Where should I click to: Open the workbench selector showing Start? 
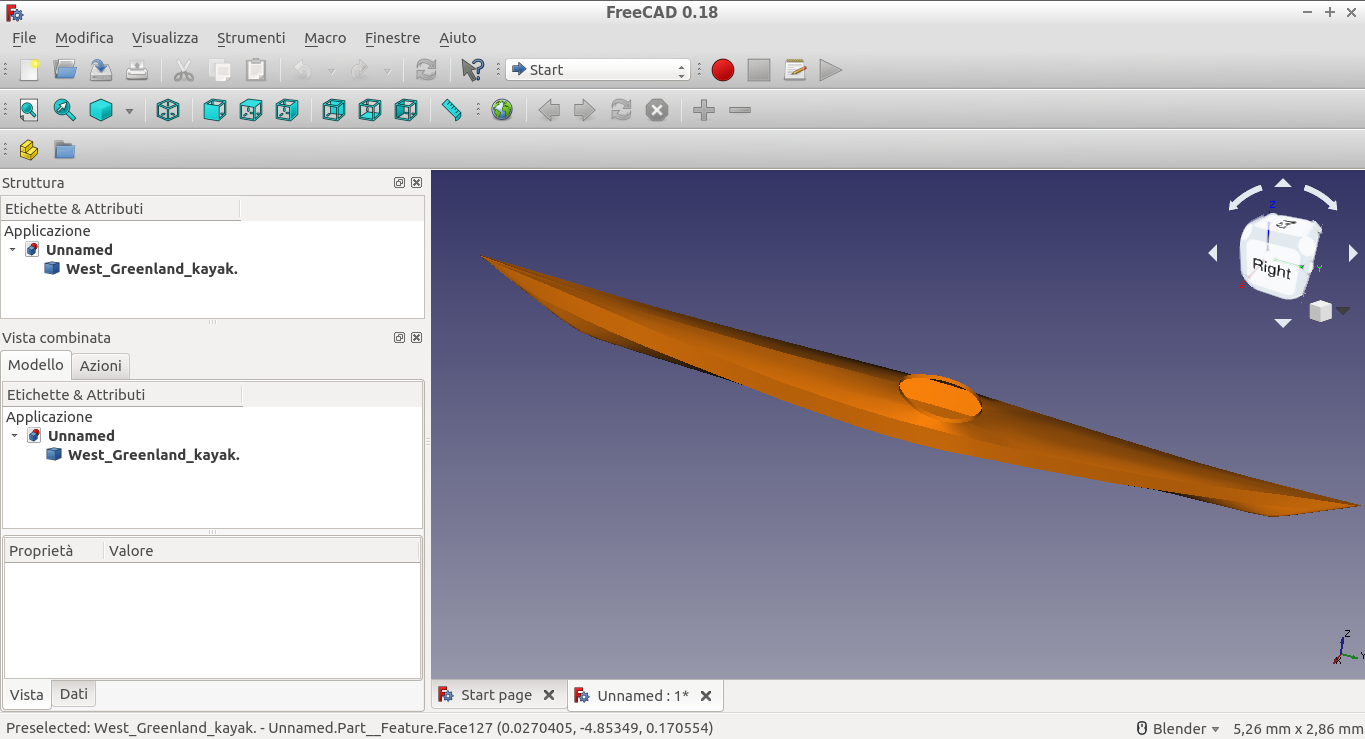(x=598, y=70)
